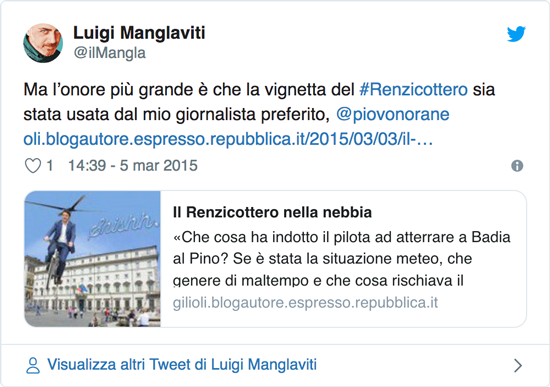Expand the chevron arrow at bottom right
550x387 pixels.
[518, 365]
